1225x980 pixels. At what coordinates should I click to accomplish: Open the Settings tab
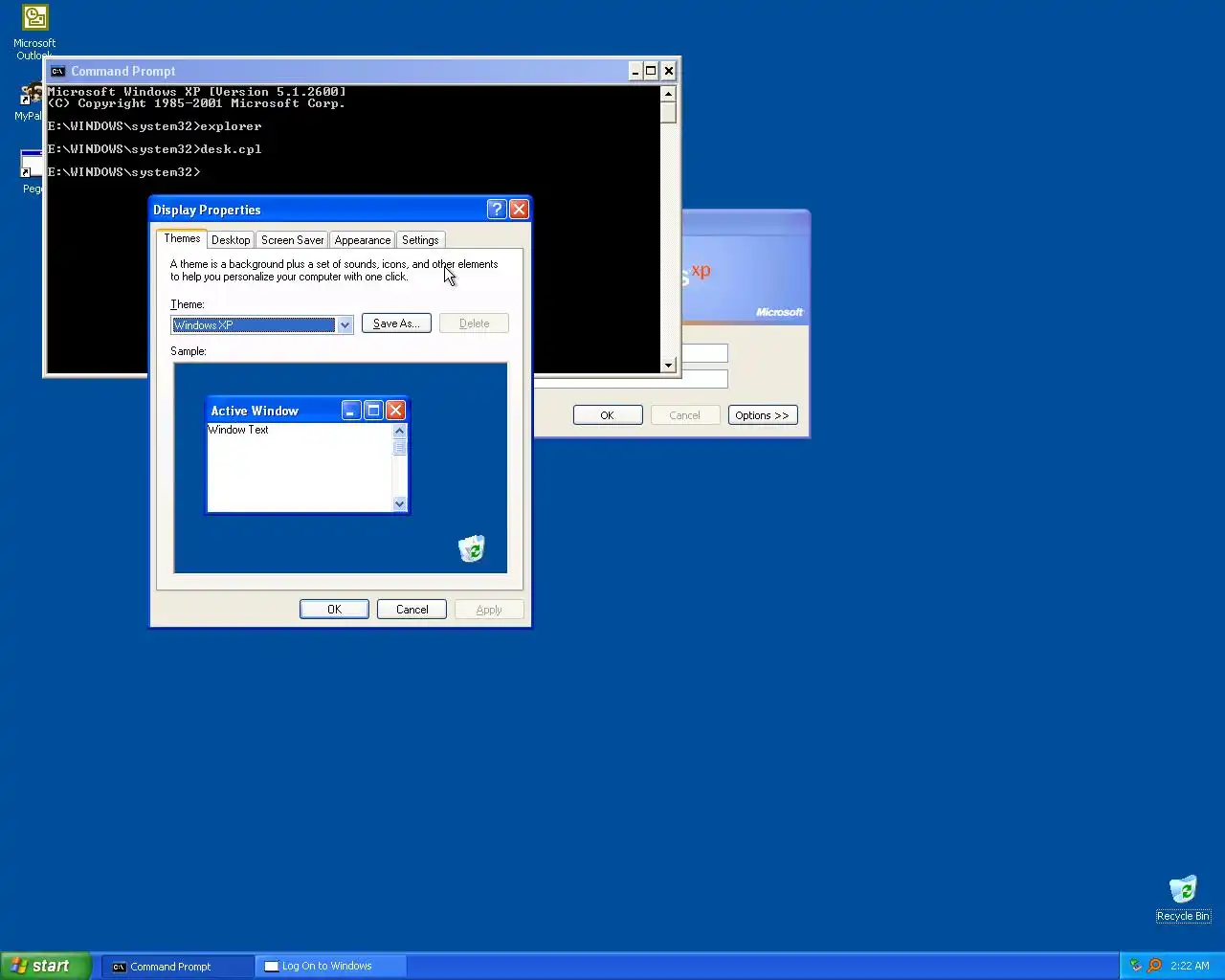(x=420, y=240)
